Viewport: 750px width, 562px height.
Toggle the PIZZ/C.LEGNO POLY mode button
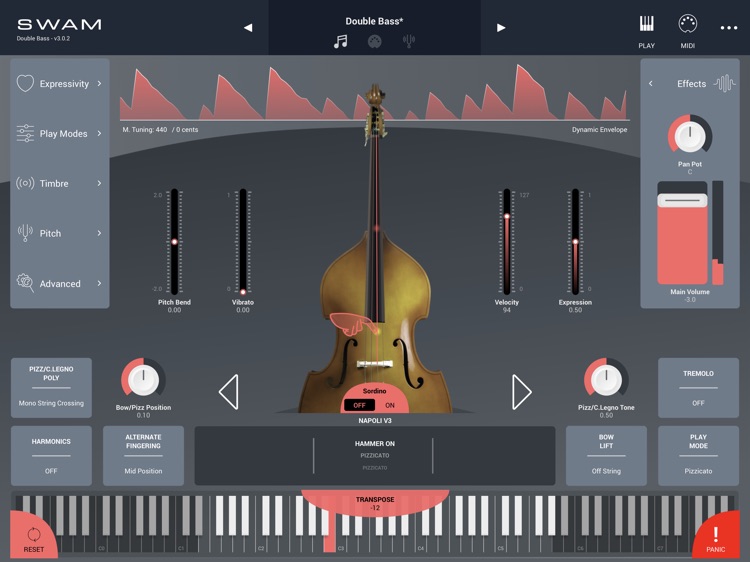tap(51, 388)
